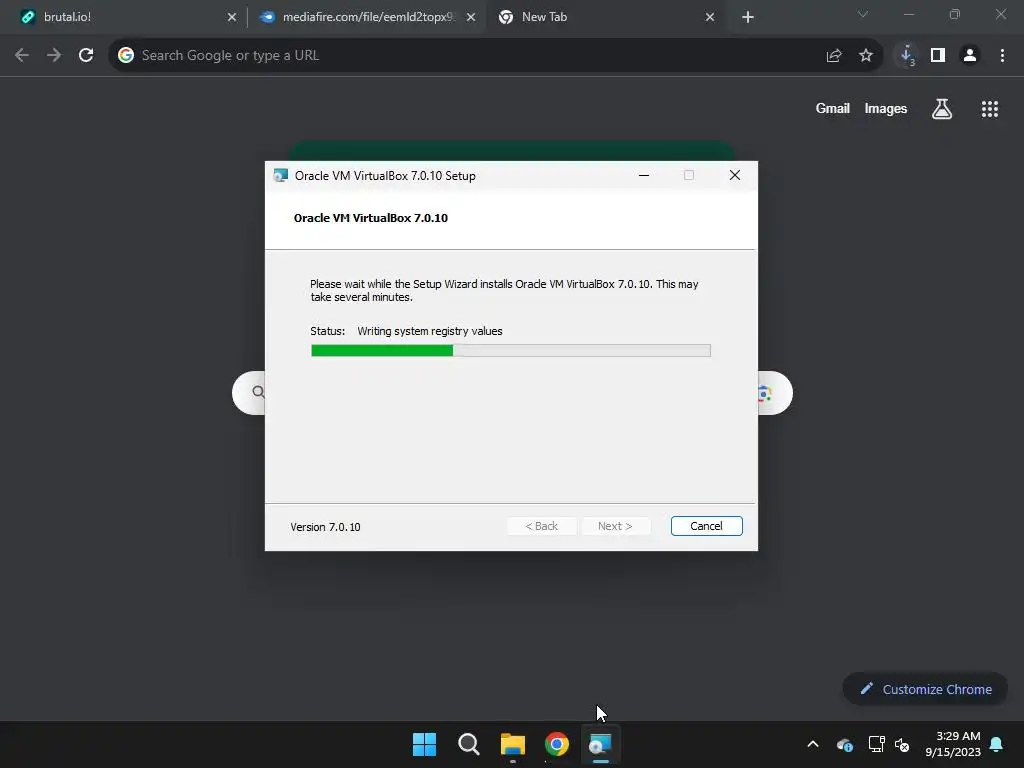Go back in Chrome
Image resolution: width=1024 pixels, height=768 pixels.
(22, 55)
